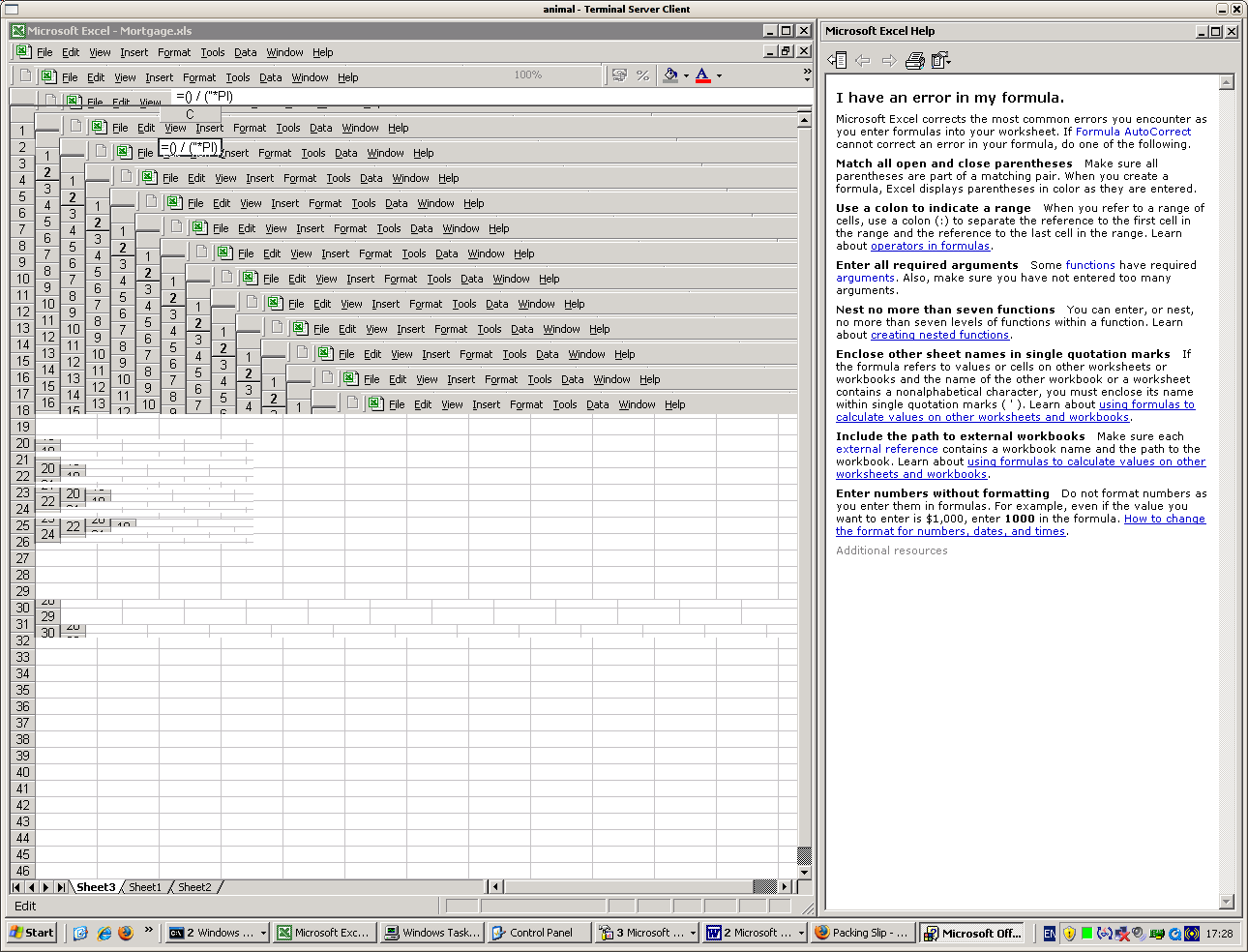Image resolution: width=1248 pixels, height=952 pixels.
Task: Click Help pane scrollbar up arrow
Action: point(1227,82)
